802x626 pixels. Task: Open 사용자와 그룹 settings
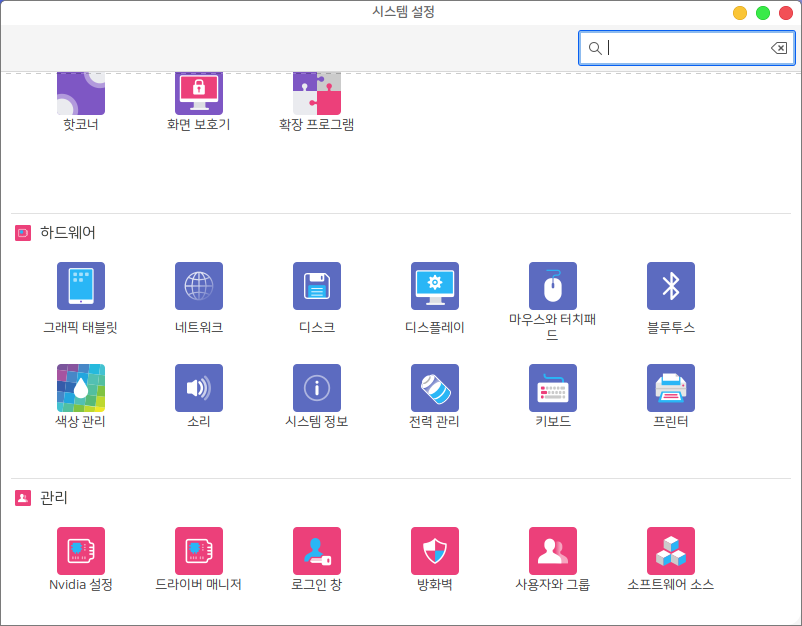coord(553,551)
